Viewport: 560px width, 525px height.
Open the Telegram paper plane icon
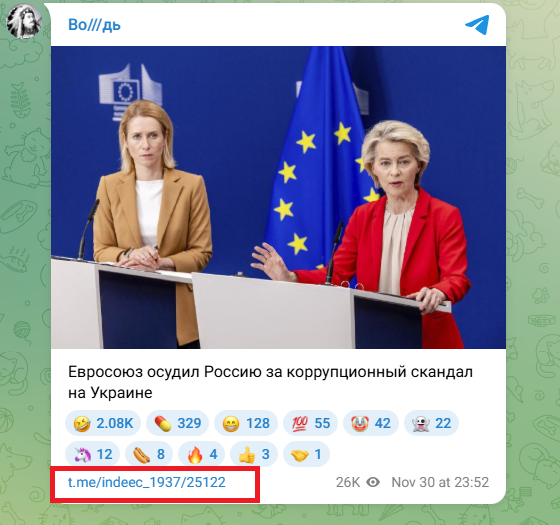coord(477,25)
